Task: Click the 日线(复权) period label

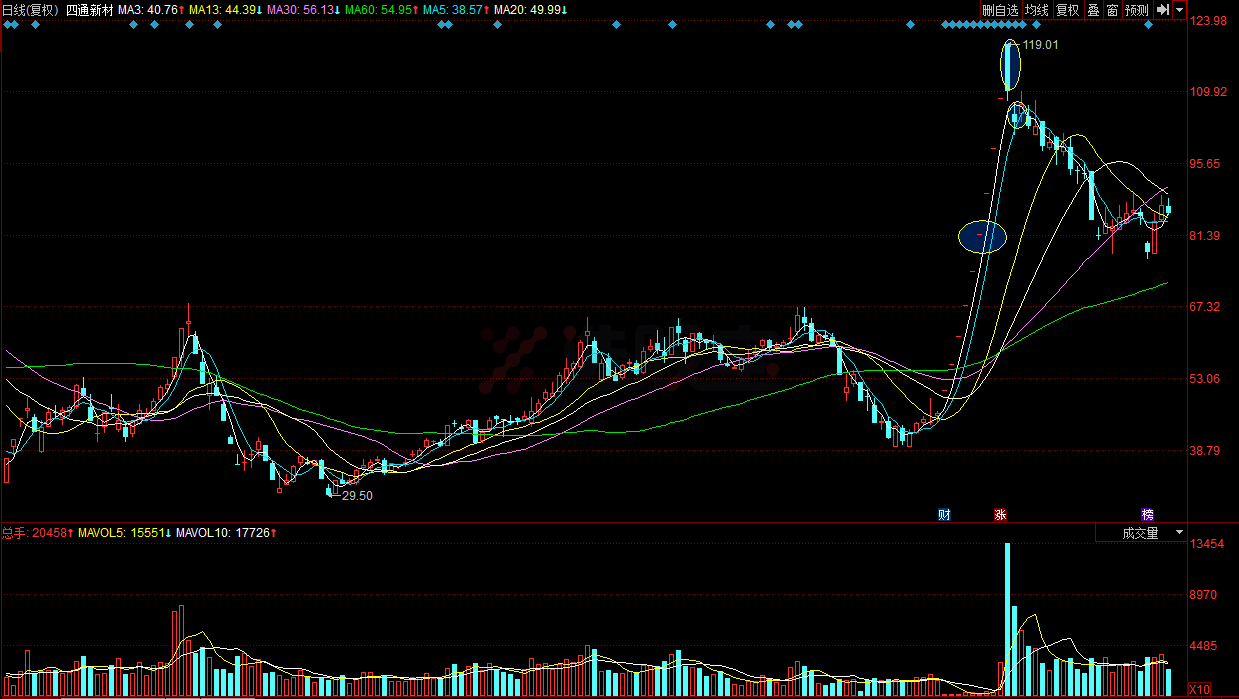Action: [30, 10]
